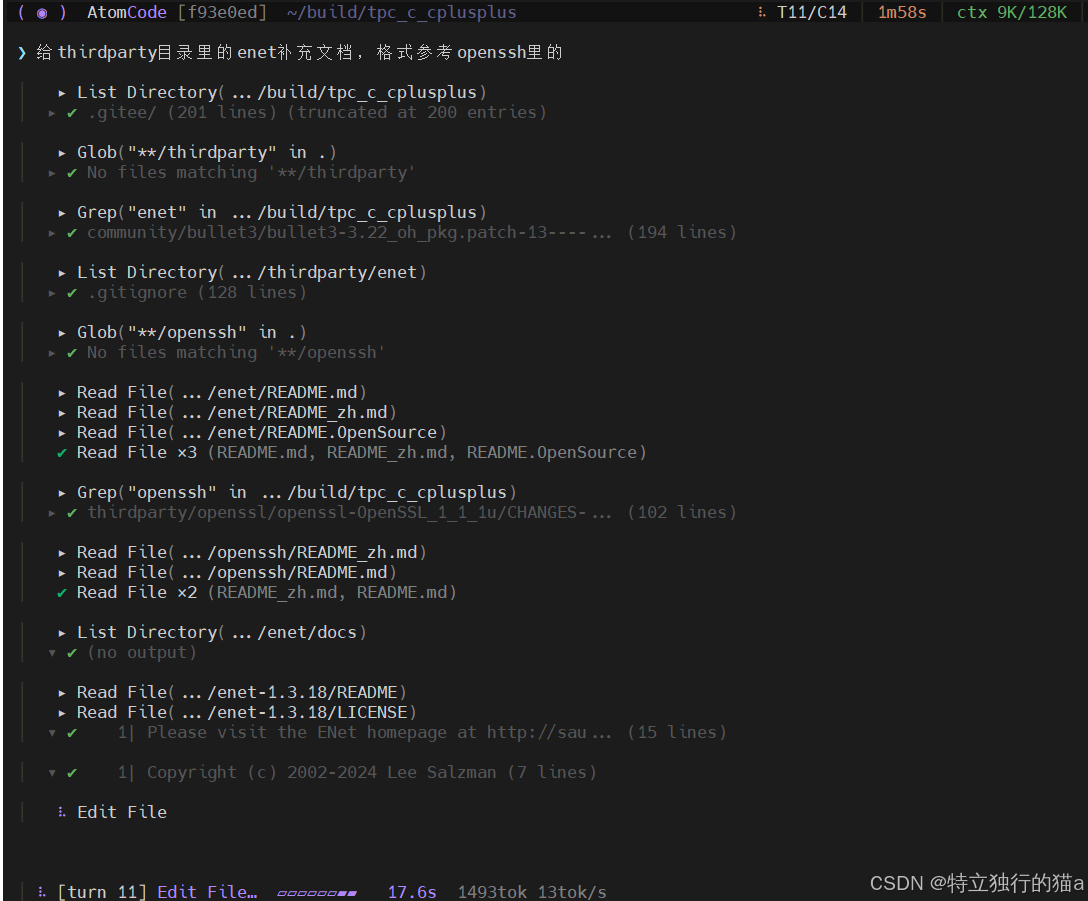Expand the (194 lines) grep output arrow
This screenshot has width=1088, height=901.
point(52,233)
